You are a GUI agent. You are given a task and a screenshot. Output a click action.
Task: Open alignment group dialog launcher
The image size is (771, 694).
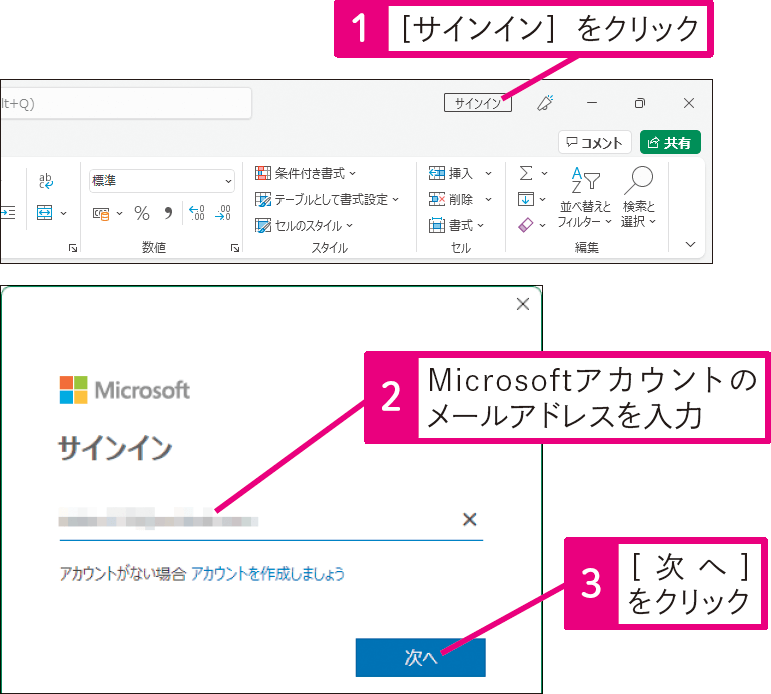click(73, 248)
